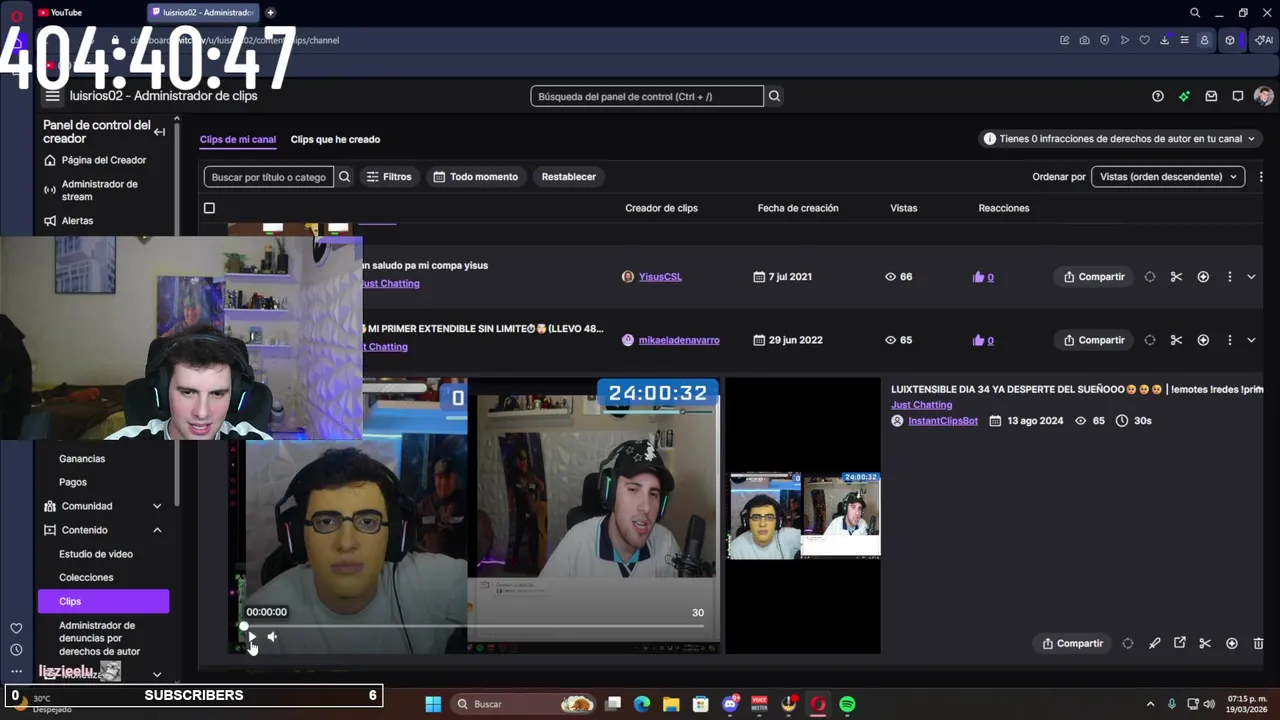
Task: Click Compartir for the expanded clip
Action: coord(1073,644)
